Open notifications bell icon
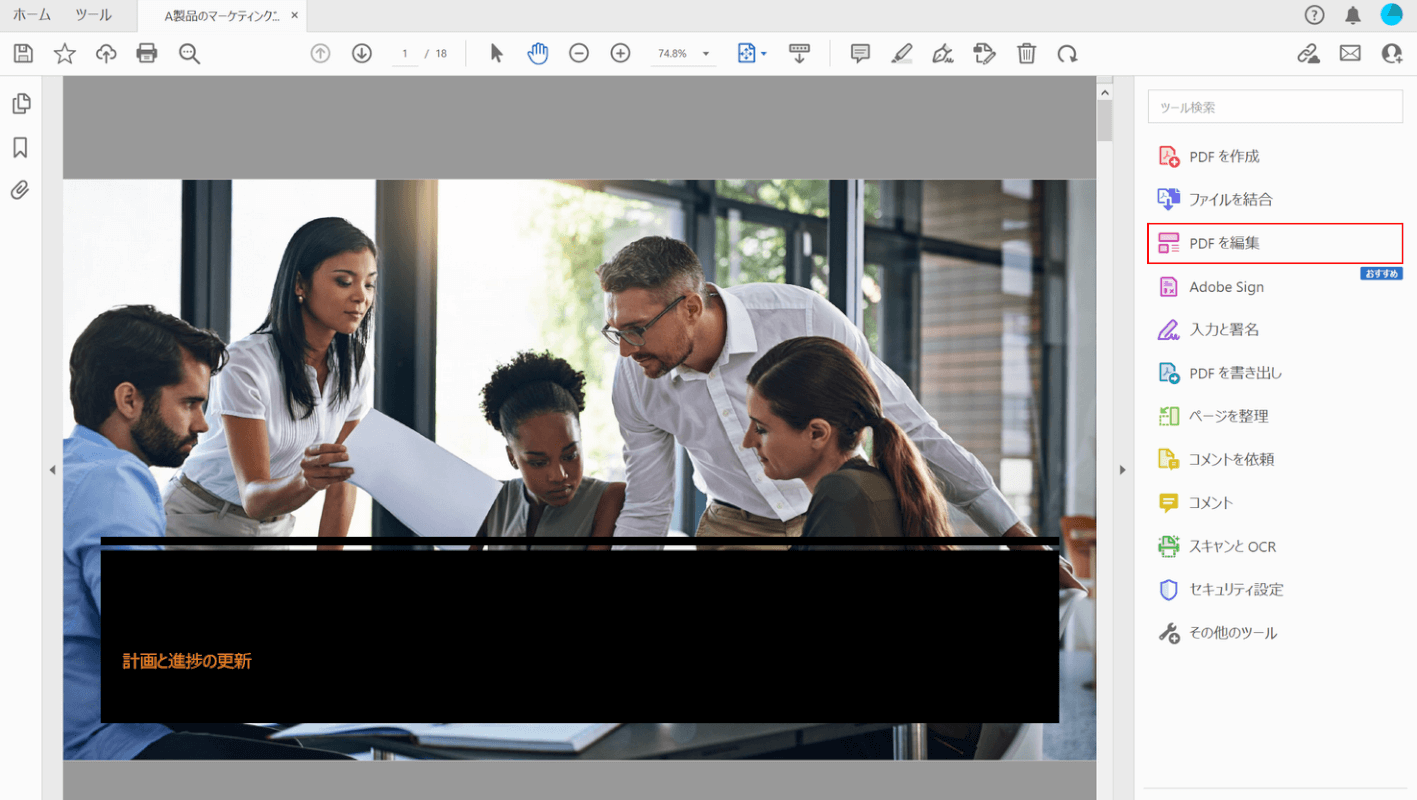The height and width of the screenshot is (800, 1417). coord(1353,15)
